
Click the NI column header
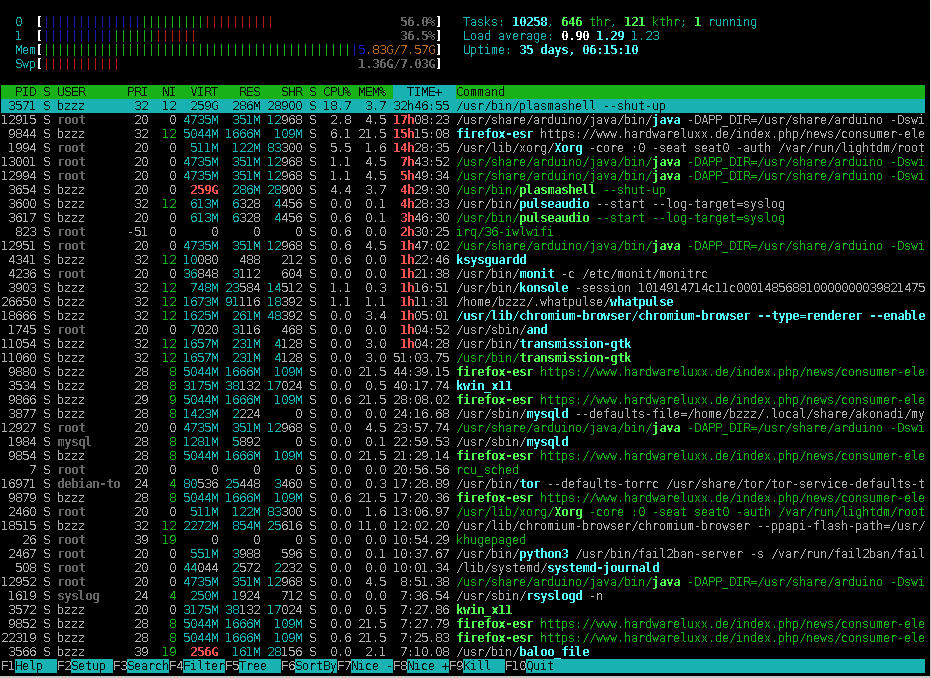169,92
